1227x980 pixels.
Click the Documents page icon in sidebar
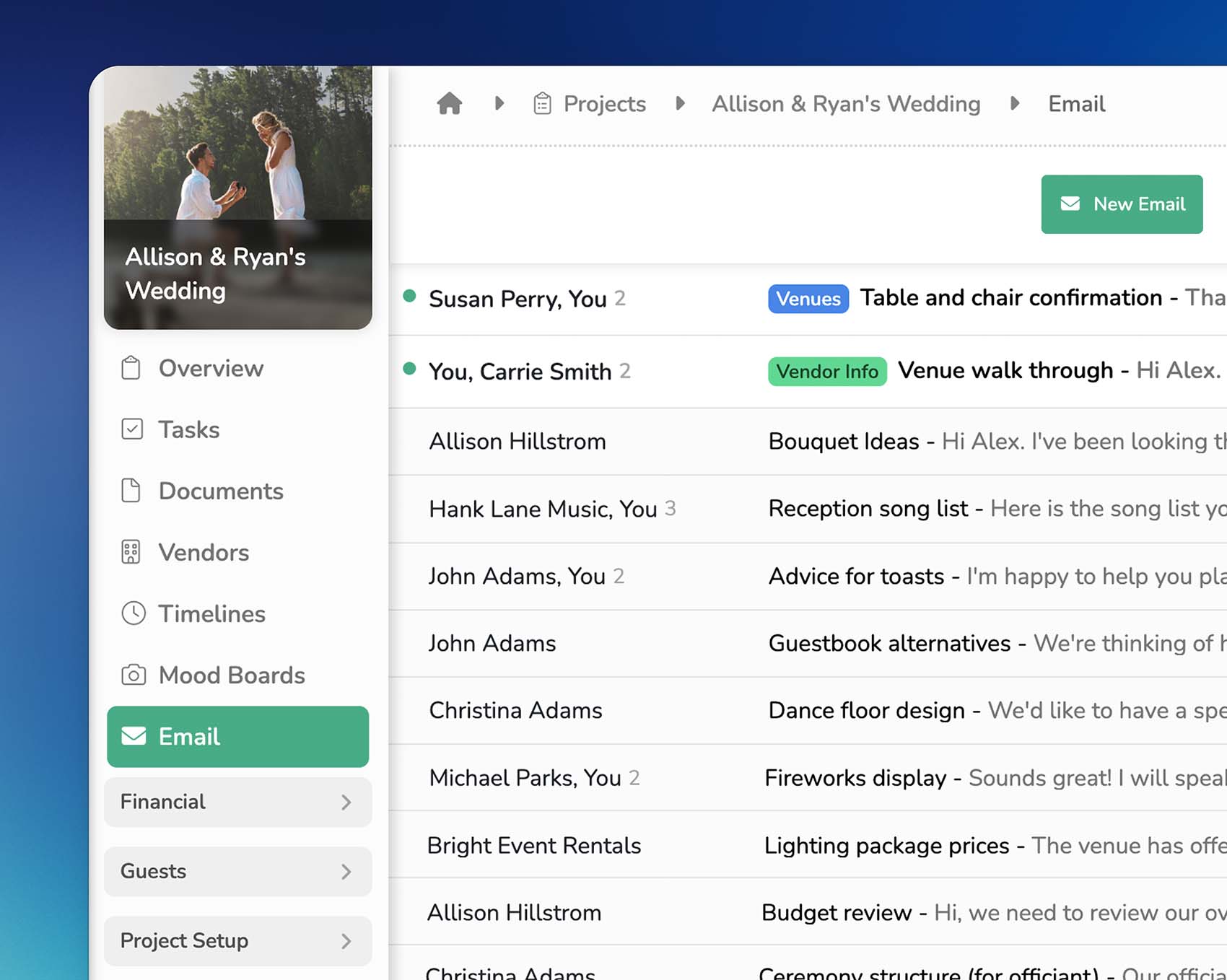point(131,491)
